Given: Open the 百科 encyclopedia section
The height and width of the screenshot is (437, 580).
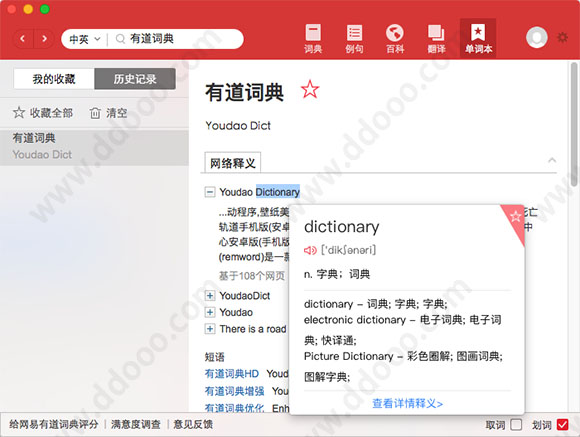Looking at the screenshot, I should point(395,38).
